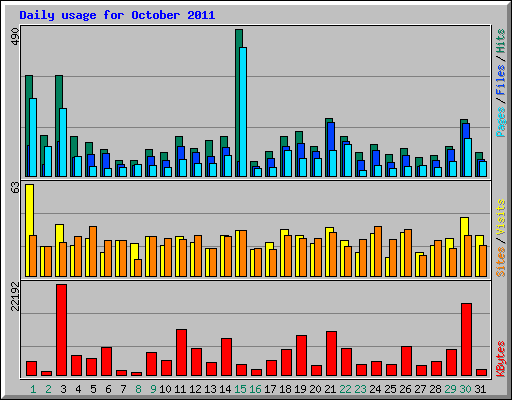Image resolution: width=512 pixels, height=400 pixels.
Task: Click day 30 on the x-axis
Action: click(x=465, y=389)
